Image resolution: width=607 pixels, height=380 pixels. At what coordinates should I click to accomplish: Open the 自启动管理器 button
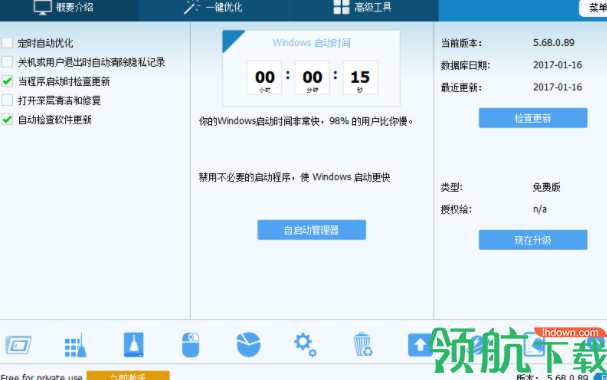tap(311, 230)
